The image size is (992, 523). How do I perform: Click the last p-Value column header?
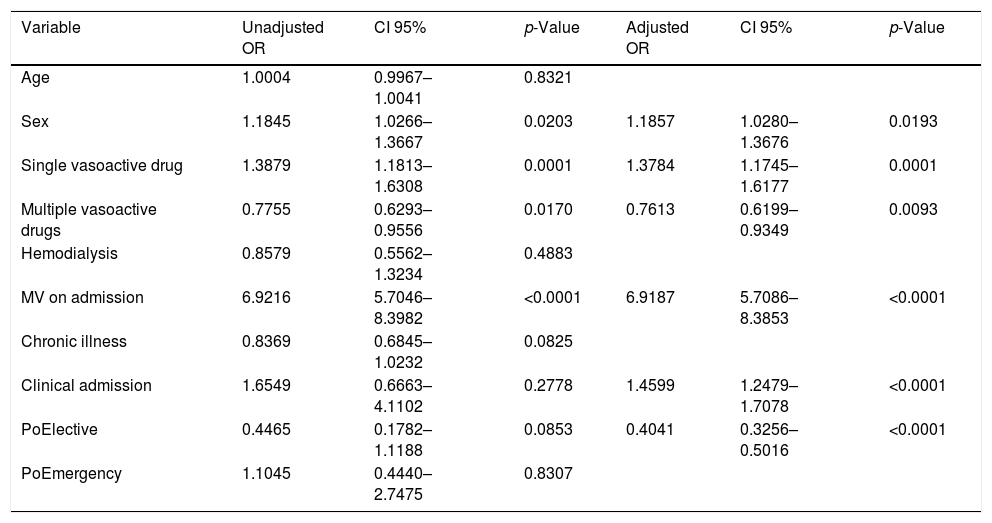916,28
